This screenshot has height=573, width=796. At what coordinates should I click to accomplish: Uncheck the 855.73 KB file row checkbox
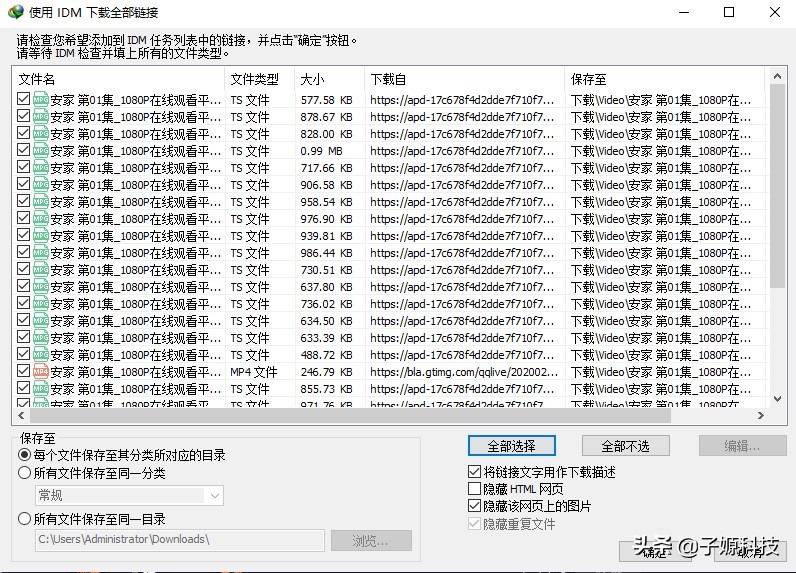[23, 388]
